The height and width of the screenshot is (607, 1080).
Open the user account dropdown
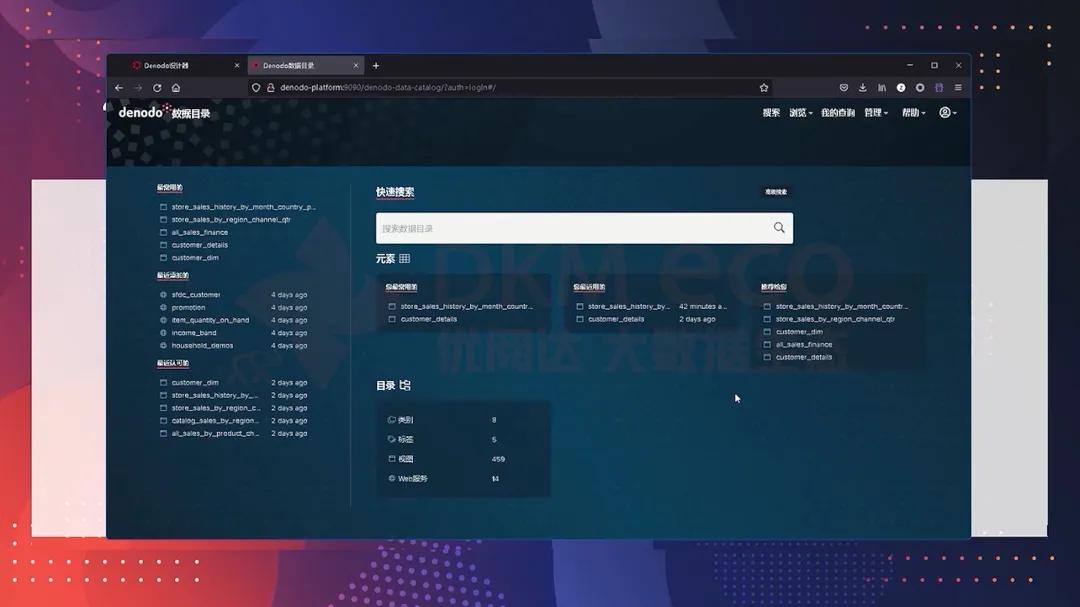(948, 113)
